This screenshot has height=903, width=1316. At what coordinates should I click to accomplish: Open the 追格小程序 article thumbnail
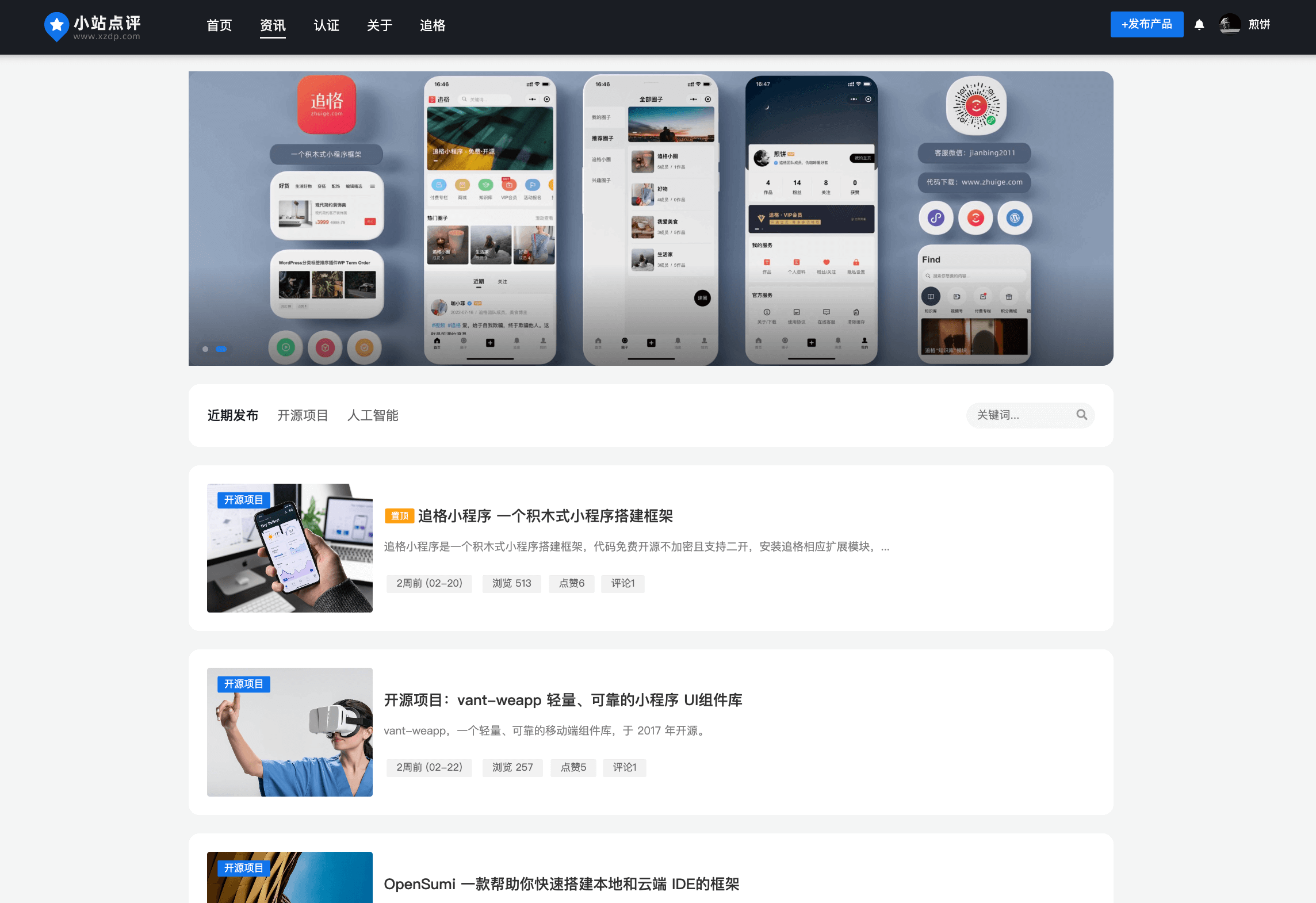(x=290, y=548)
